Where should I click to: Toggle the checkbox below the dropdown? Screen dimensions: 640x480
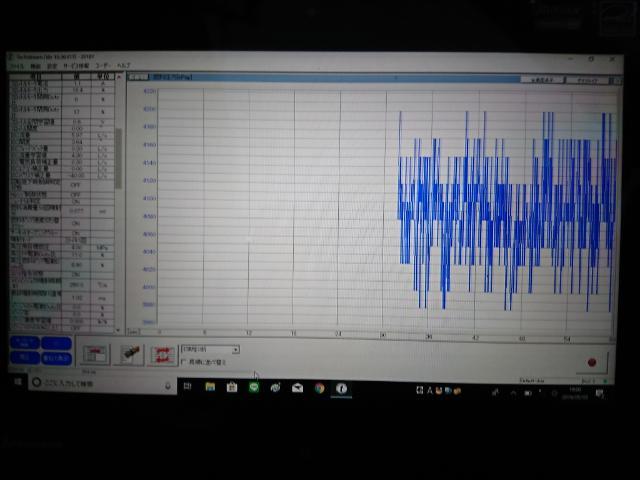[181, 361]
